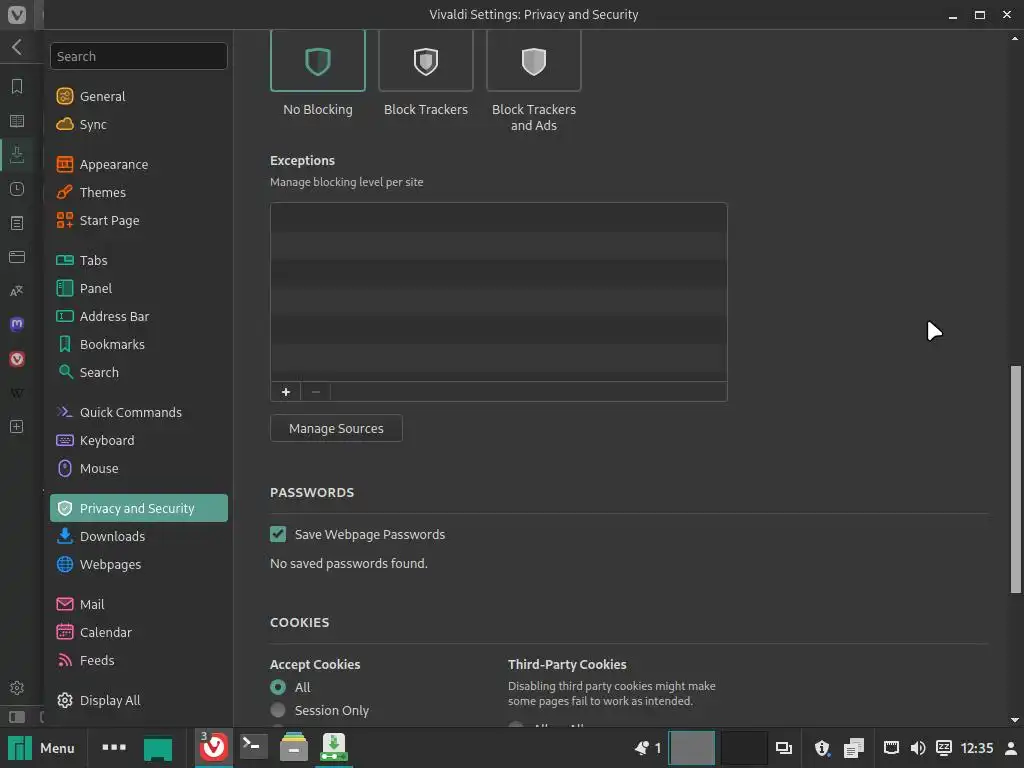Open the Mastodon web panel
Viewport: 1024px width, 768px height.
(17, 325)
